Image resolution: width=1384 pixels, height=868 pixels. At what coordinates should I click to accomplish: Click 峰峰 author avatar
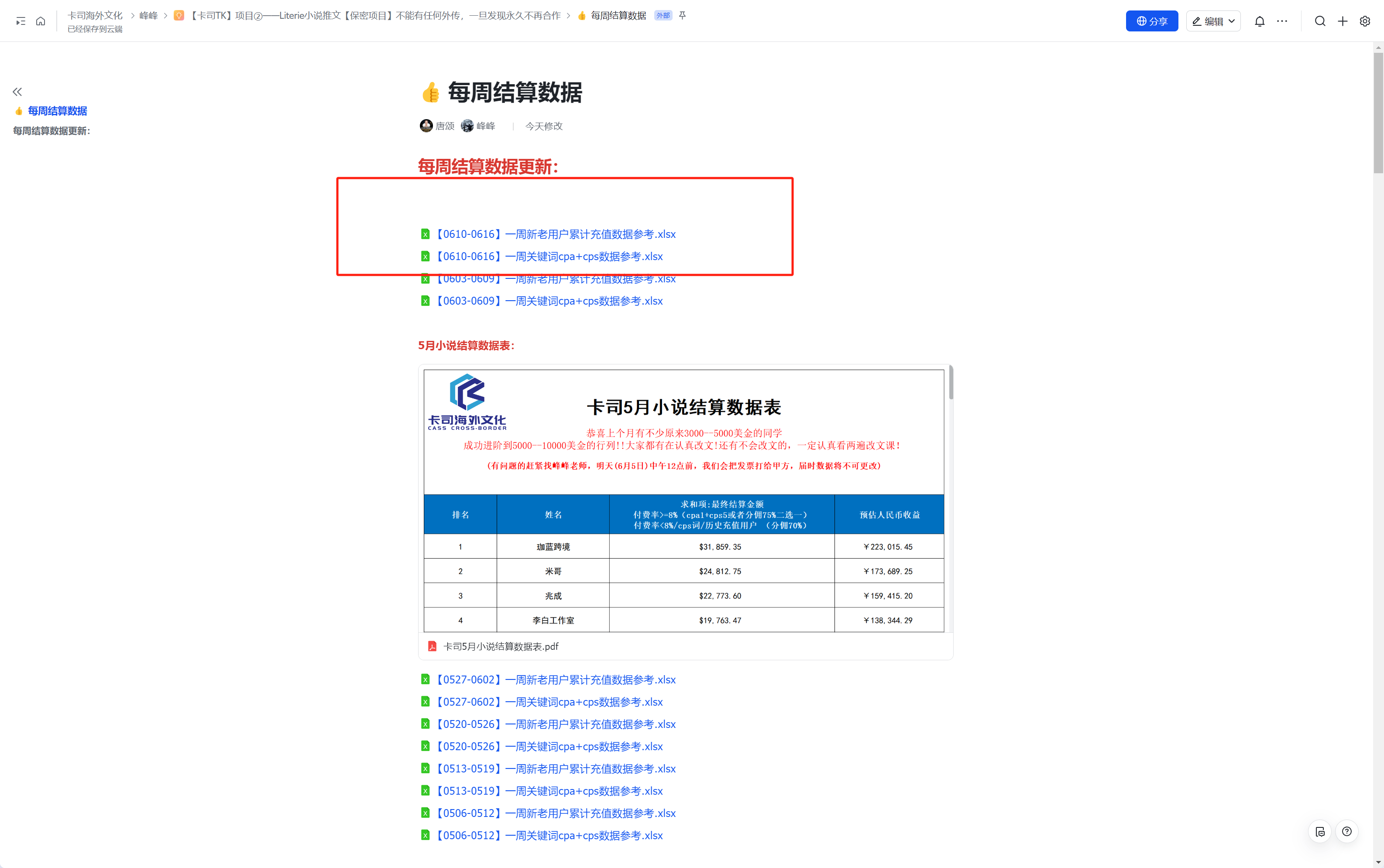[x=467, y=126]
